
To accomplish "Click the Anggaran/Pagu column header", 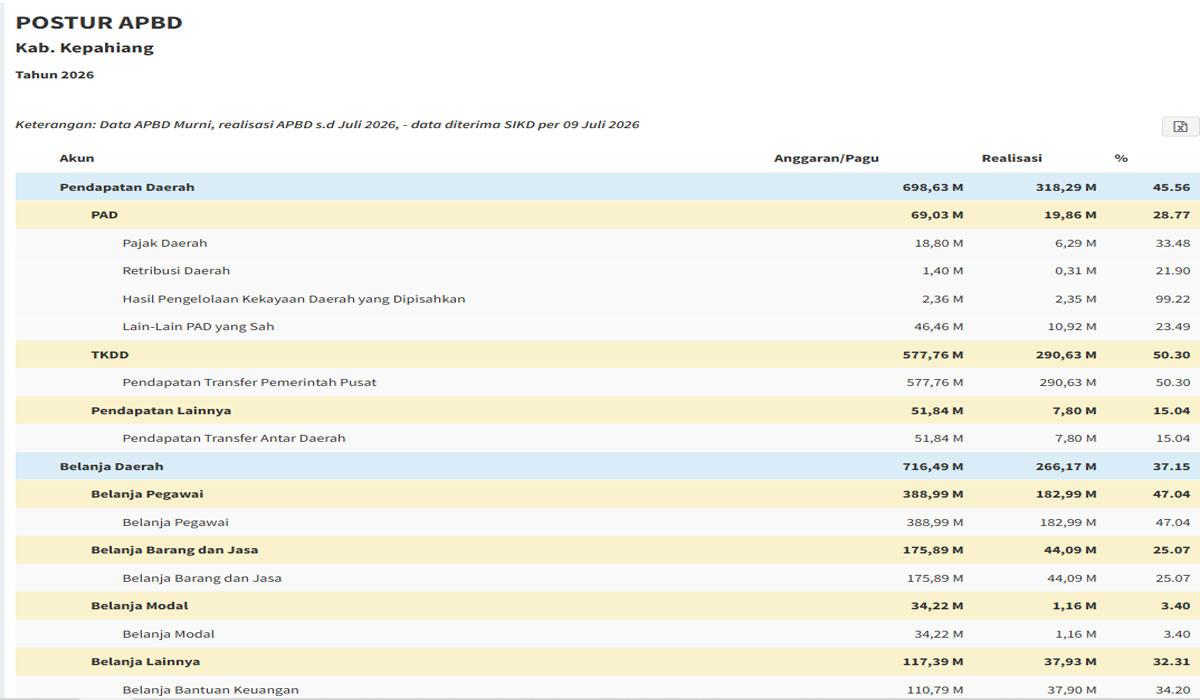I will (826, 158).
